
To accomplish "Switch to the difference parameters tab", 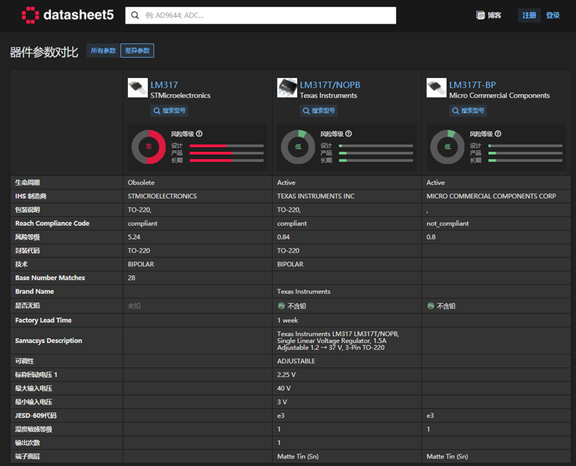I will pyautogui.click(x=137, y=51).
